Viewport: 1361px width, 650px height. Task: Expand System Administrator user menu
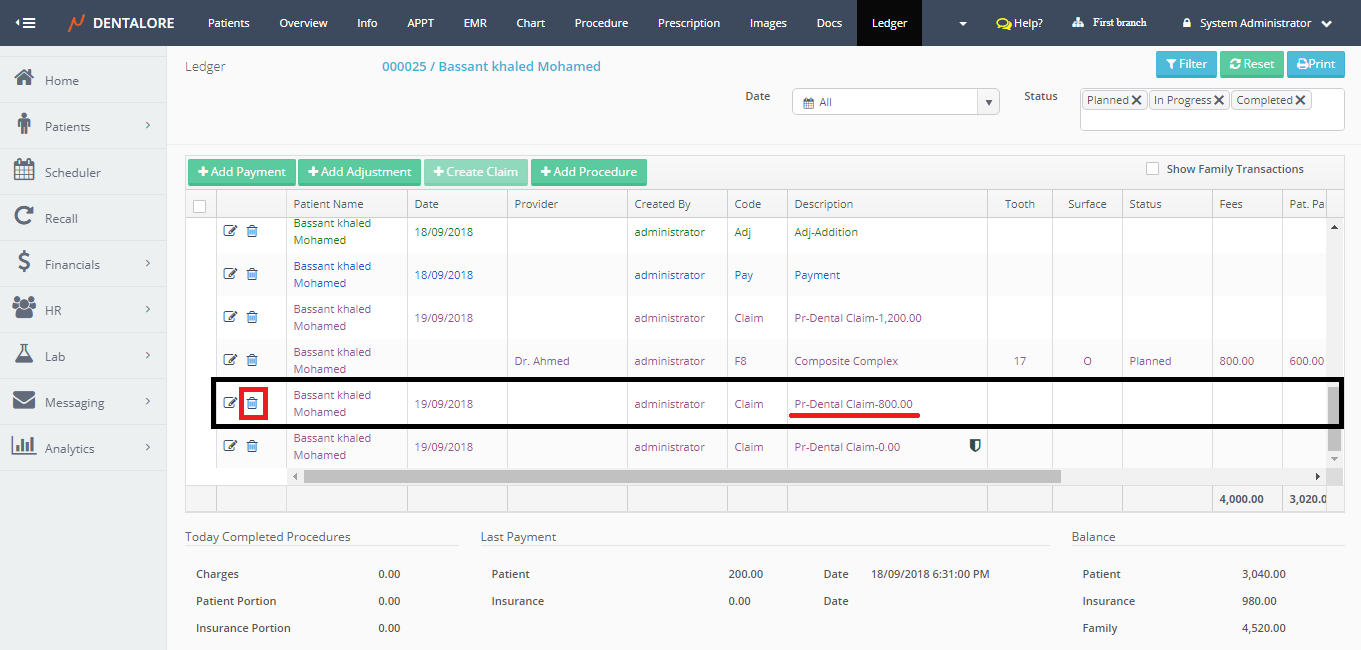pyautogui.click(x=1257, y=23)
